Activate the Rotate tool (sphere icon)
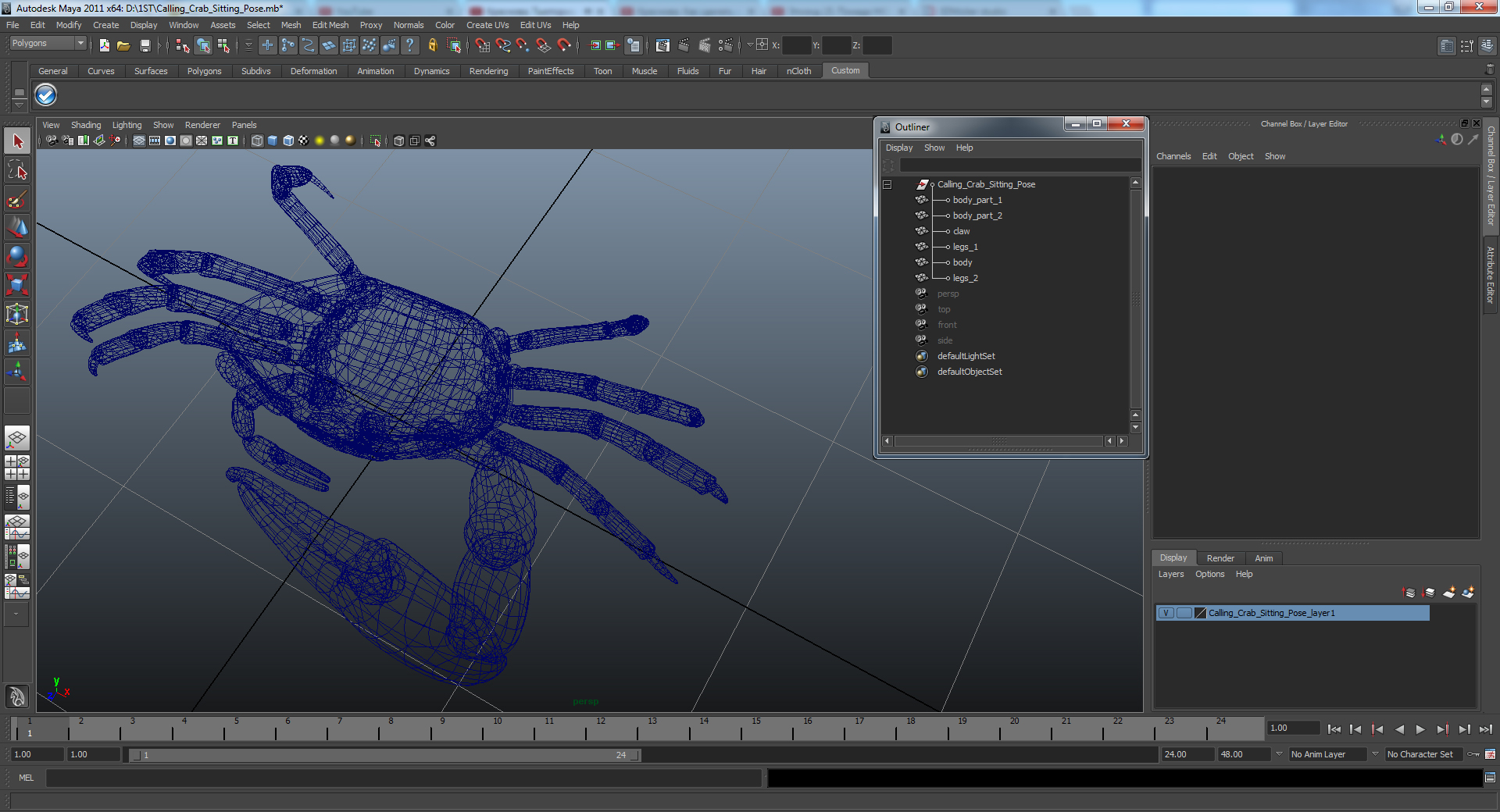 coord(17,257)
